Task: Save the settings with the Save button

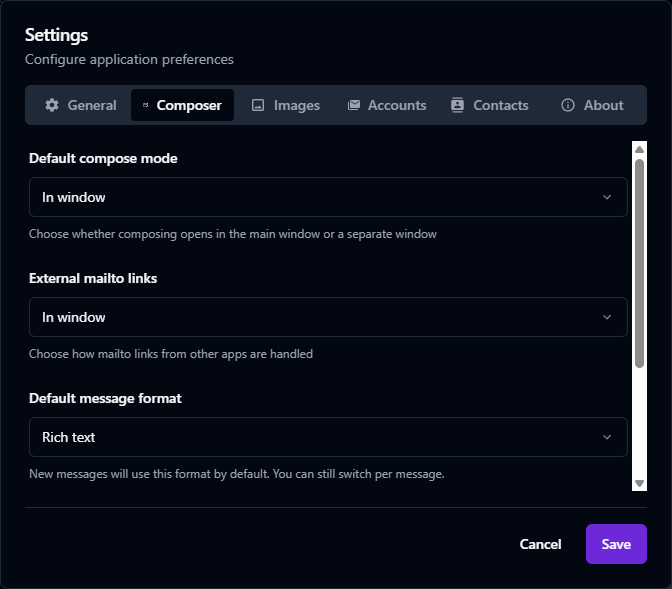Action: [x=616, y=544]
